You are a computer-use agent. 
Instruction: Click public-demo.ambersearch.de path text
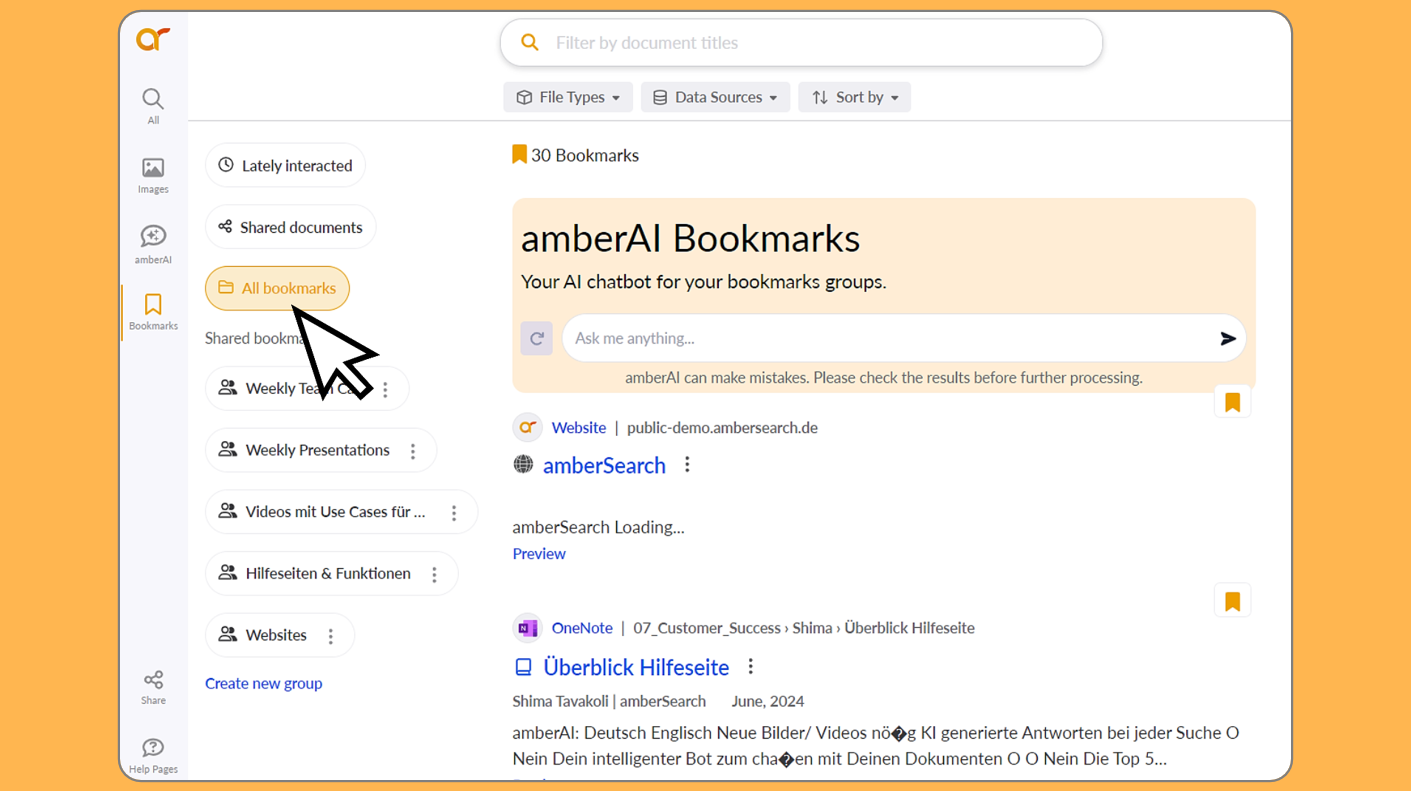pos(722,427)
